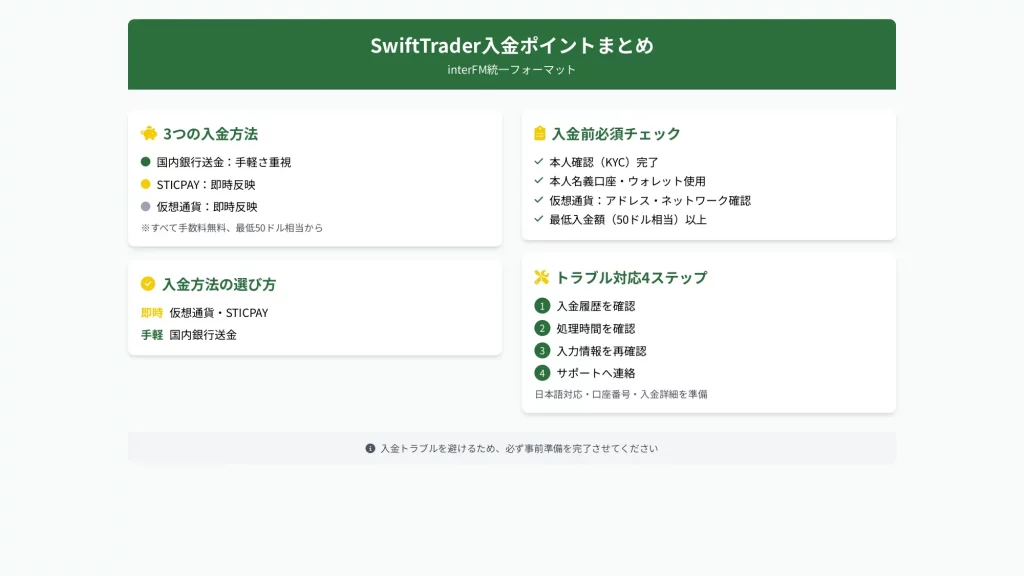The width and height of the screenshot is (1024, 576).
Task: Click the green 手軽 label
Action: 152,335
